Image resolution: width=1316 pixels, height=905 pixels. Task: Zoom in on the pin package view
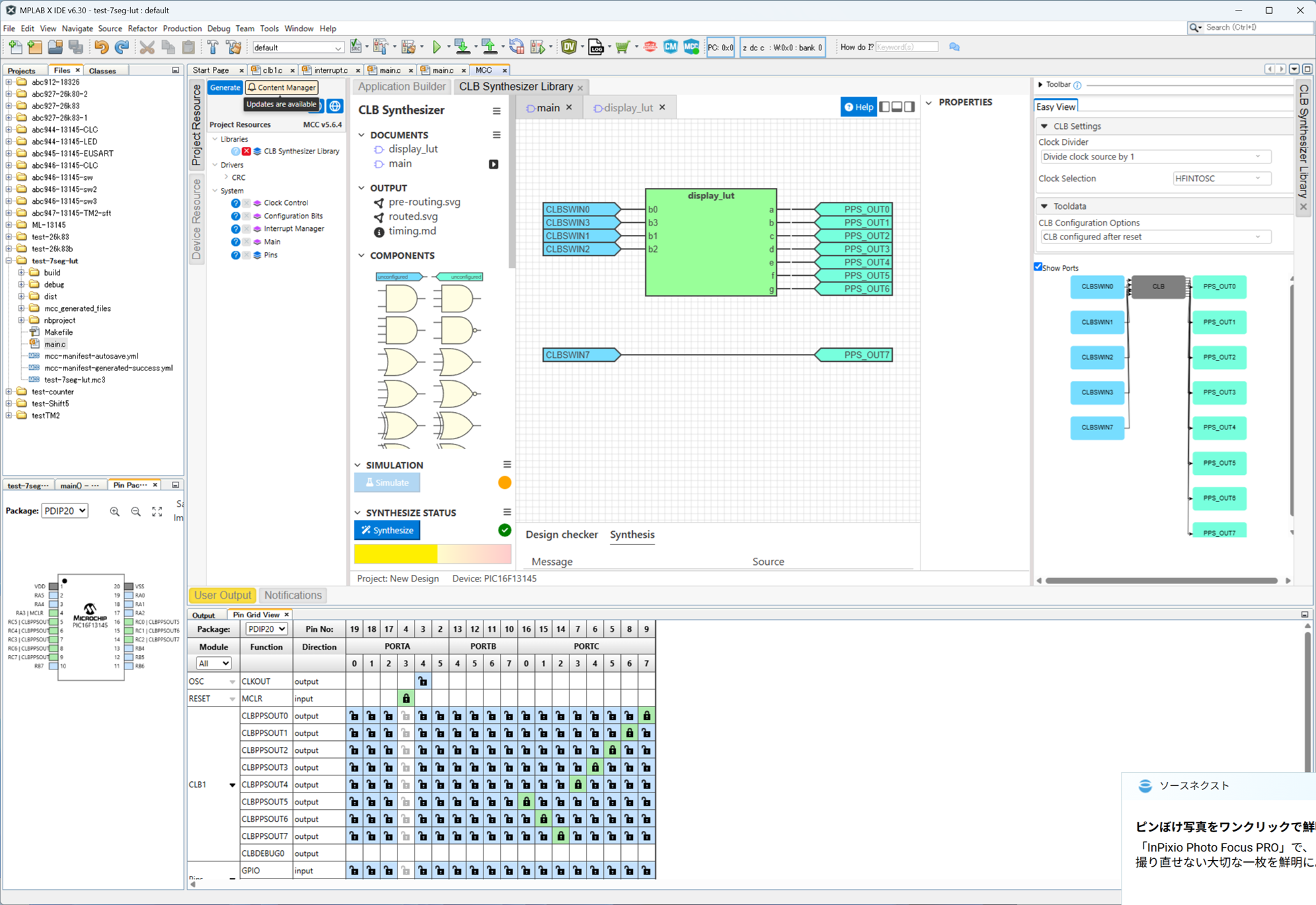(x=115, y=511)
